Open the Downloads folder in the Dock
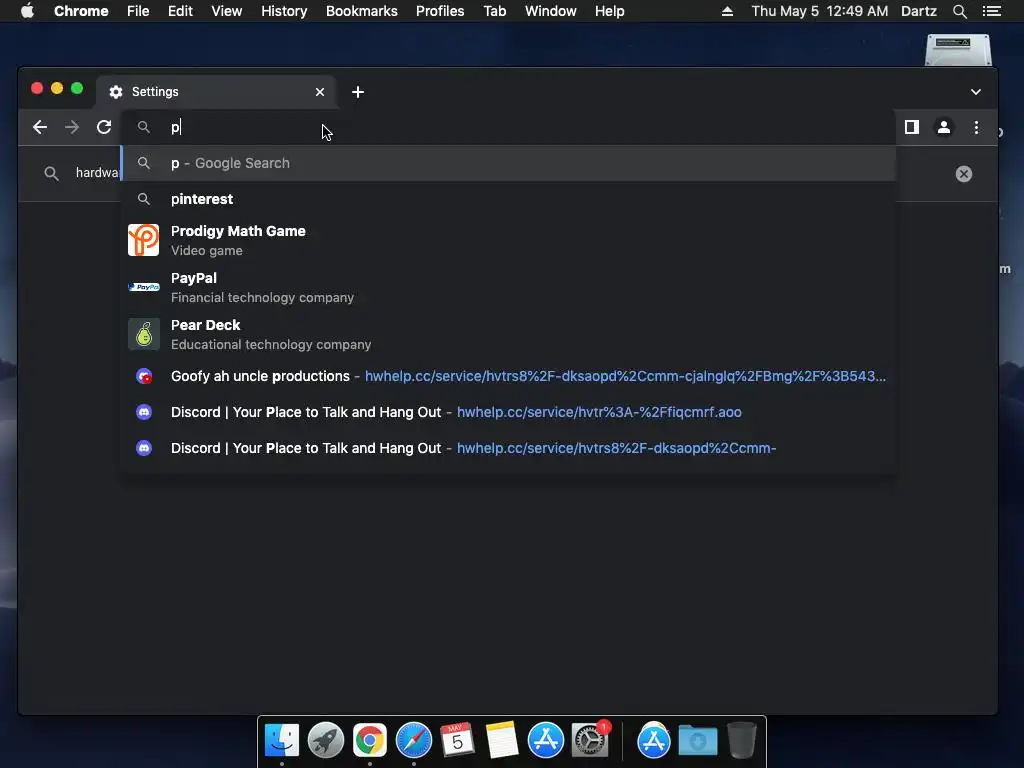This screenshot has width=1024, height=768. click(x=697, y=740)
